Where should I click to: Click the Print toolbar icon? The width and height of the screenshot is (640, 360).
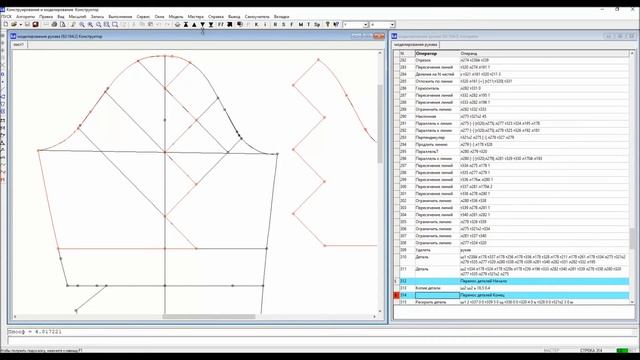54,24
